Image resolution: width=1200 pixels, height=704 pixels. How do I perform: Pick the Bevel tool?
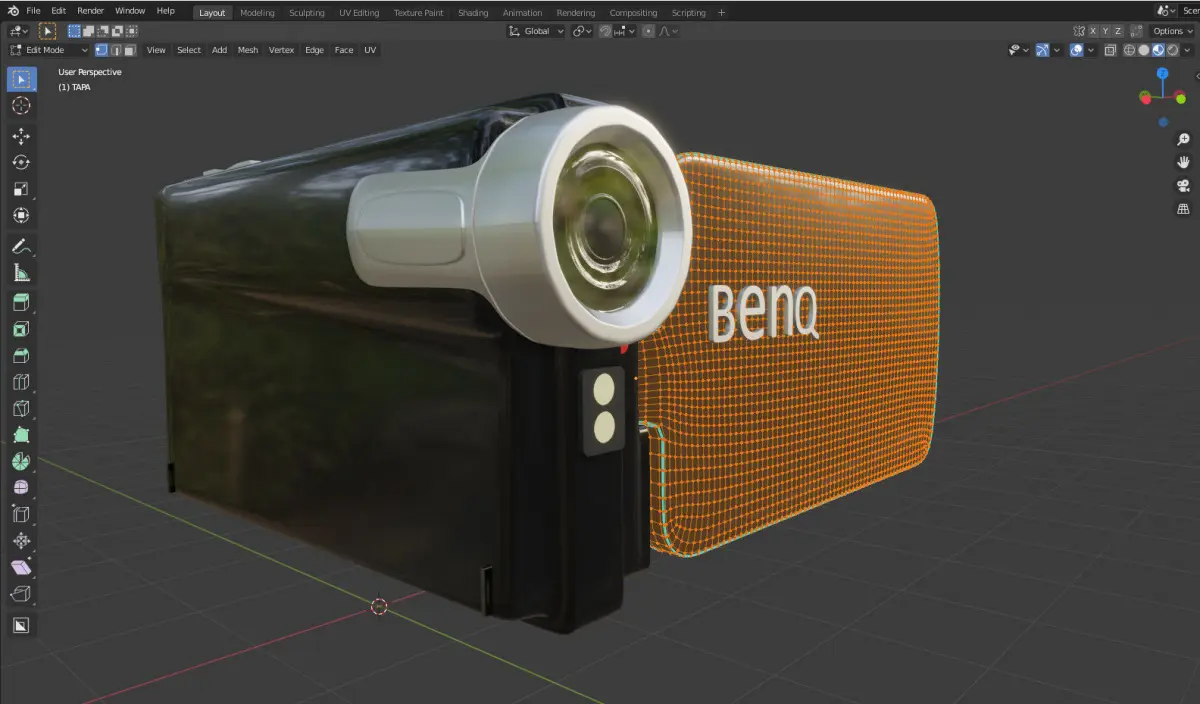click(x=21, y=356)
